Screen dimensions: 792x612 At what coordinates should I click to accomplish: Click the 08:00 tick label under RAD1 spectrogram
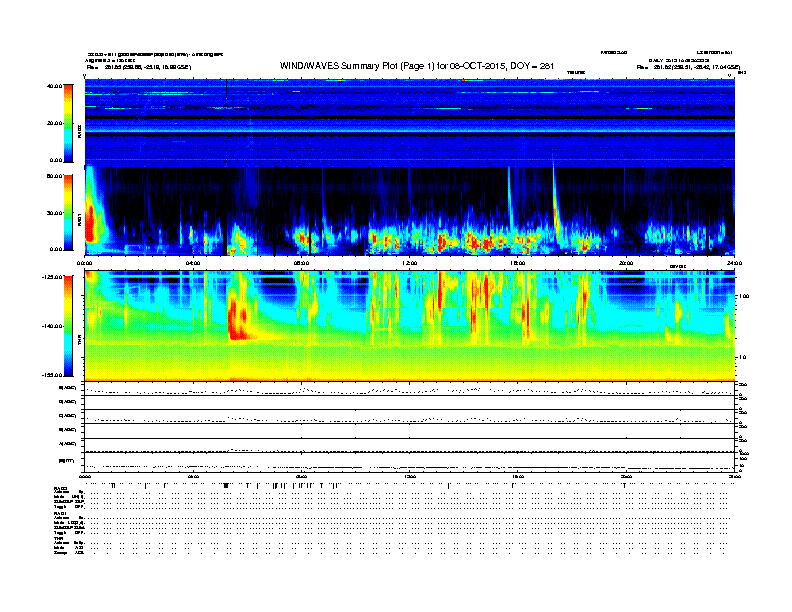(301, 263)
